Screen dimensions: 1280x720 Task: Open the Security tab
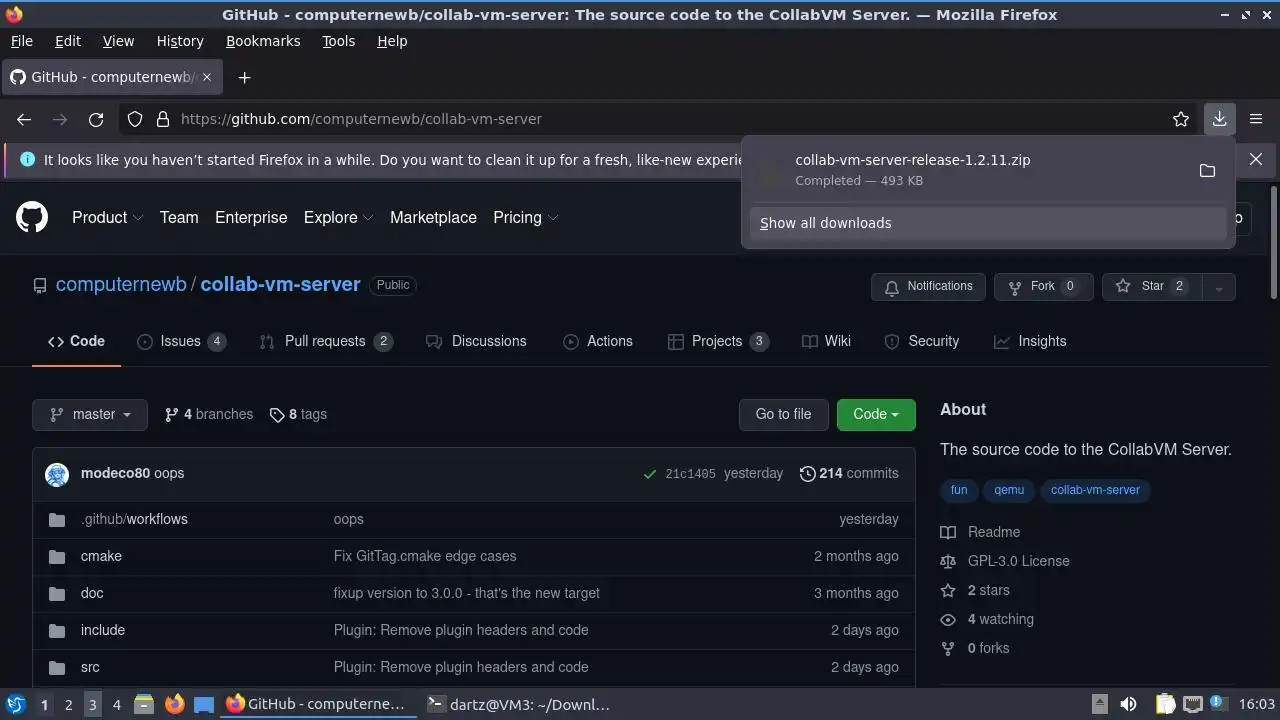point(922,341)
